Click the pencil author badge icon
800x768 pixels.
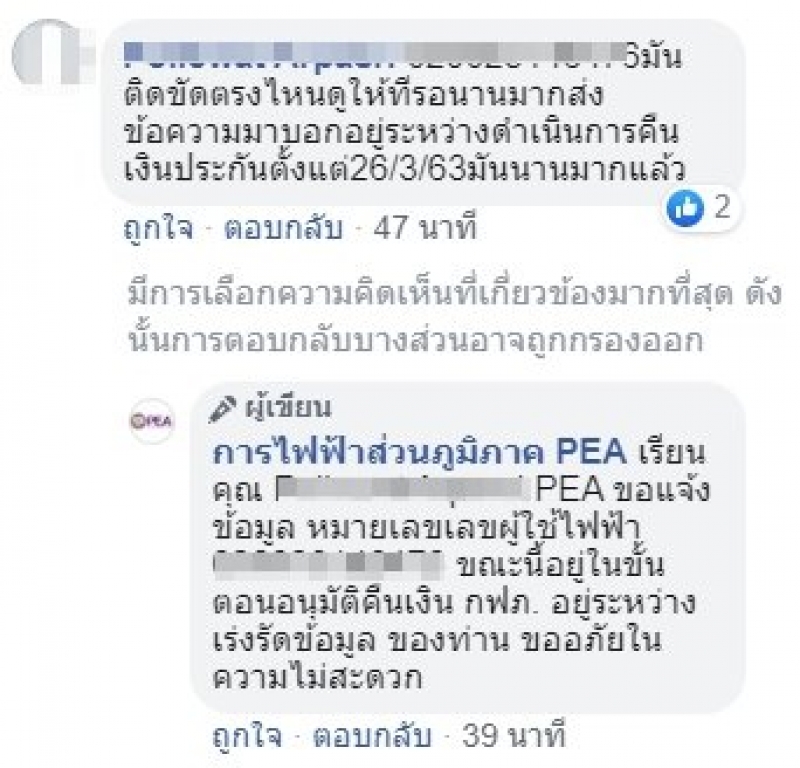222,409
